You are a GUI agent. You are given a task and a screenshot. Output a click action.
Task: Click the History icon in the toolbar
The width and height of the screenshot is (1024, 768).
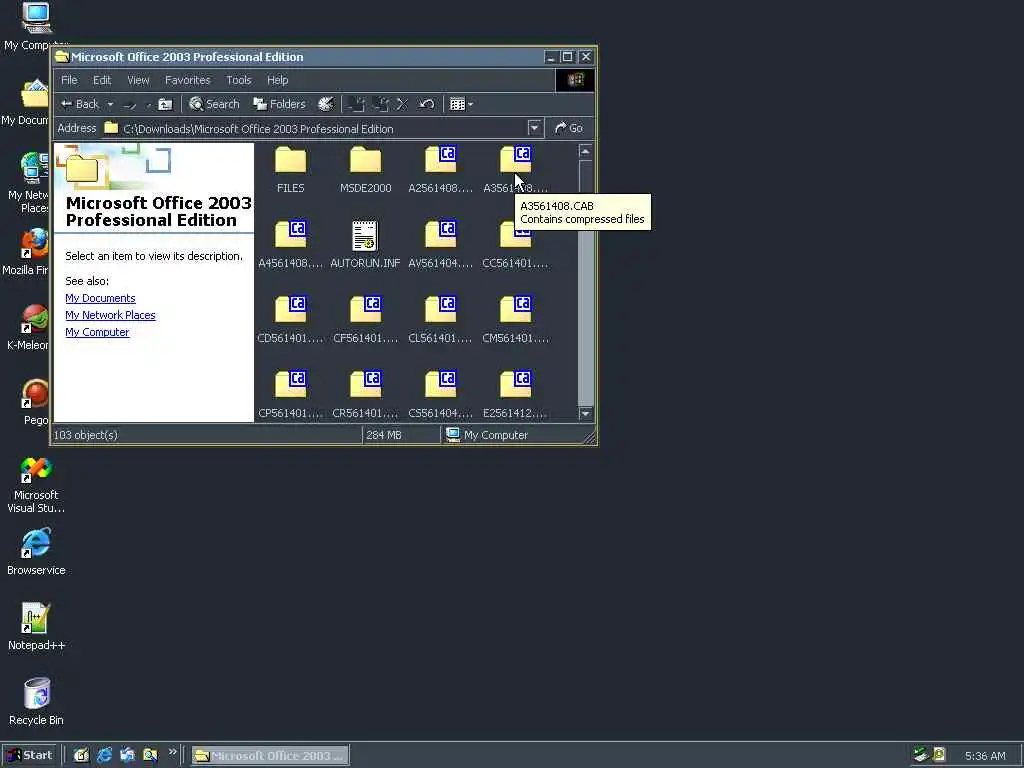[325, 104]
